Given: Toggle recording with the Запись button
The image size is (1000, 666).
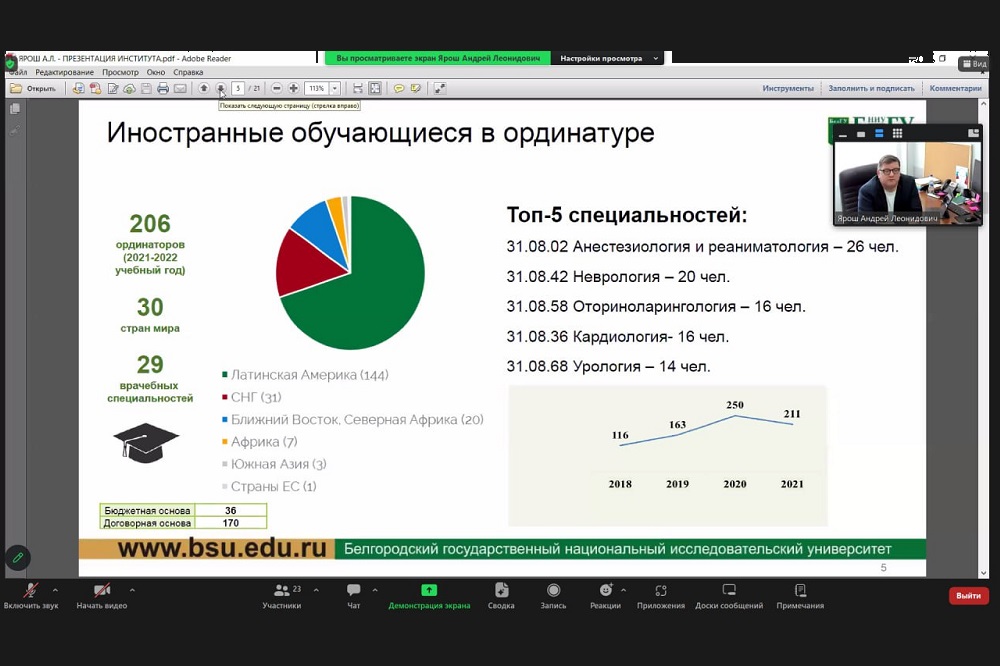Looking at the screenshot, I should tap(553, 596).
